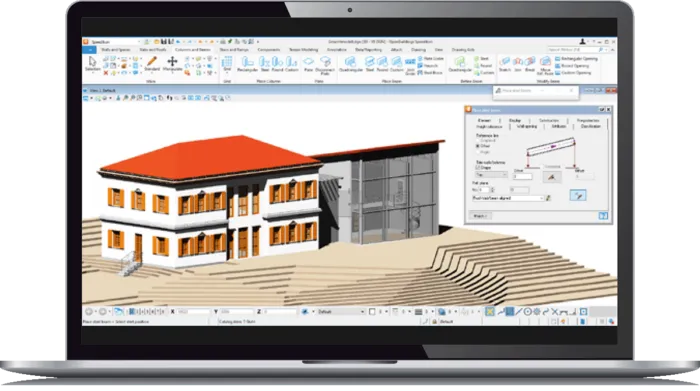
Task: Switch to Slabs and Roofs ribbon tab
Action: [153, 50]
